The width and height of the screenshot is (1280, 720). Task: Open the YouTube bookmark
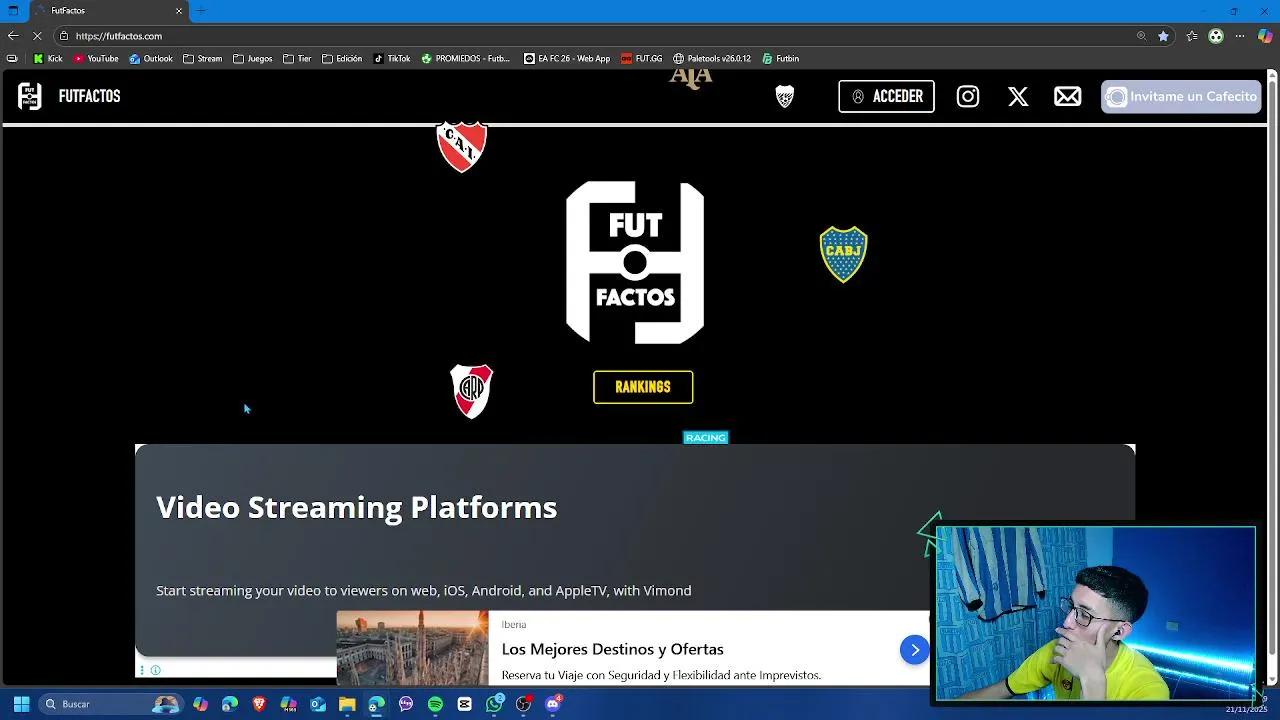coord(96,58)
